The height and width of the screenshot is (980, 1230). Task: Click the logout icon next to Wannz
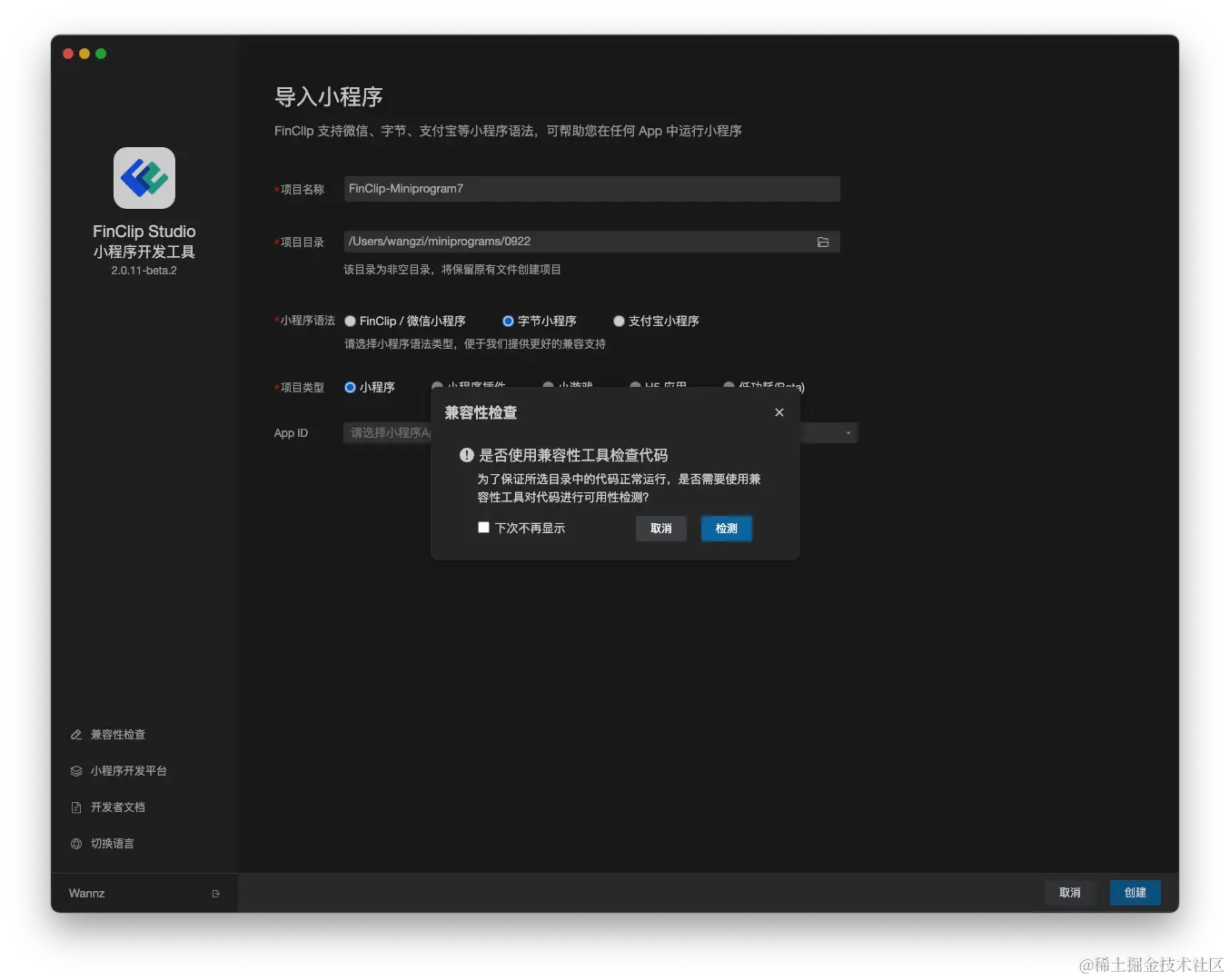pos(216,894)
